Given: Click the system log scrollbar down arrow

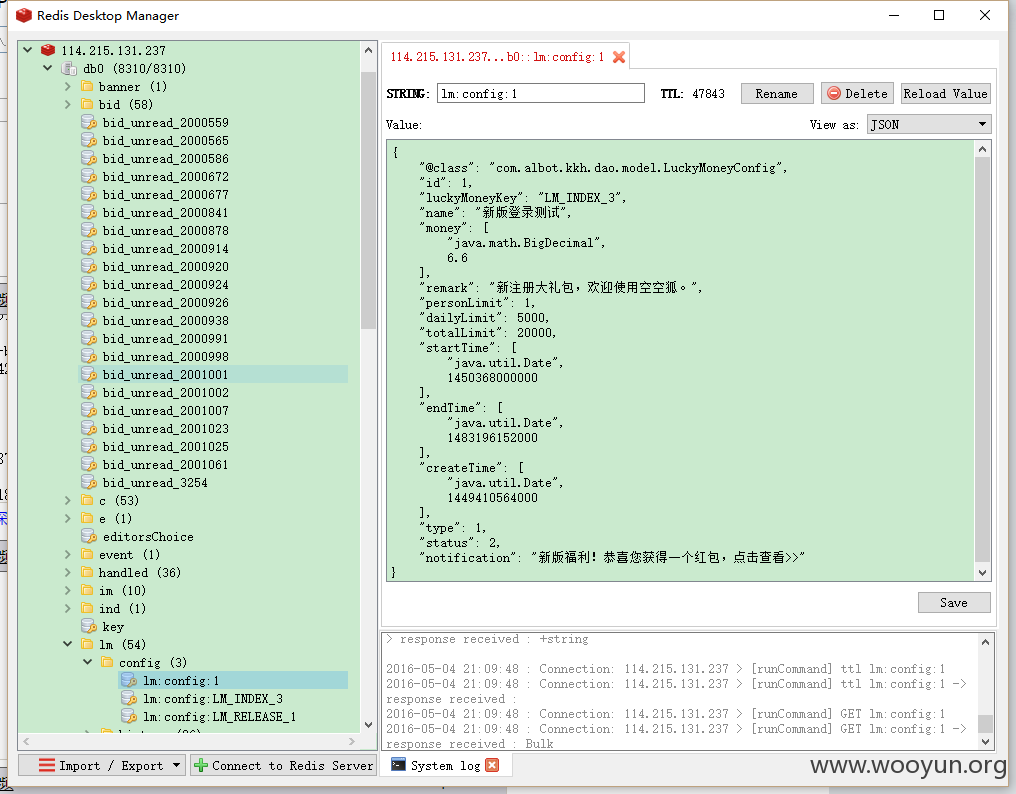Looking at the screenshot, I should (x=985, y=741).
